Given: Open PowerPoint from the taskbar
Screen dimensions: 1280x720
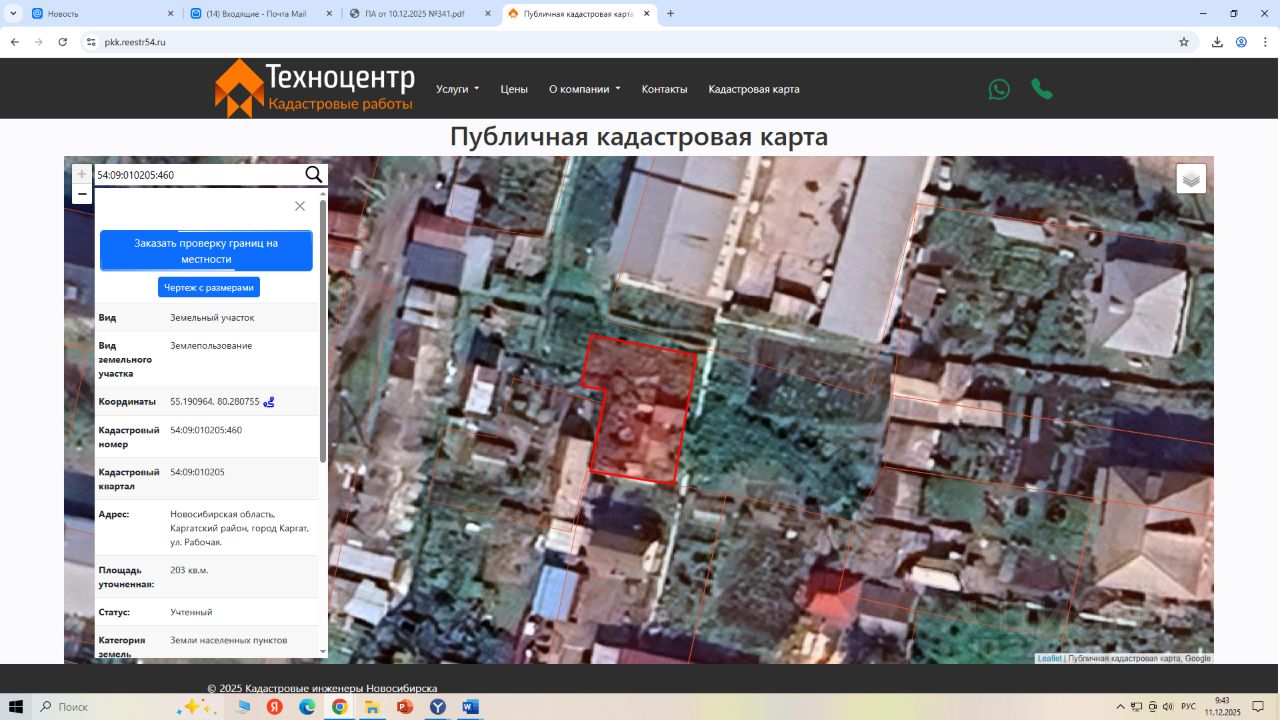Looking at the screenshot, I should click(405, 707).
